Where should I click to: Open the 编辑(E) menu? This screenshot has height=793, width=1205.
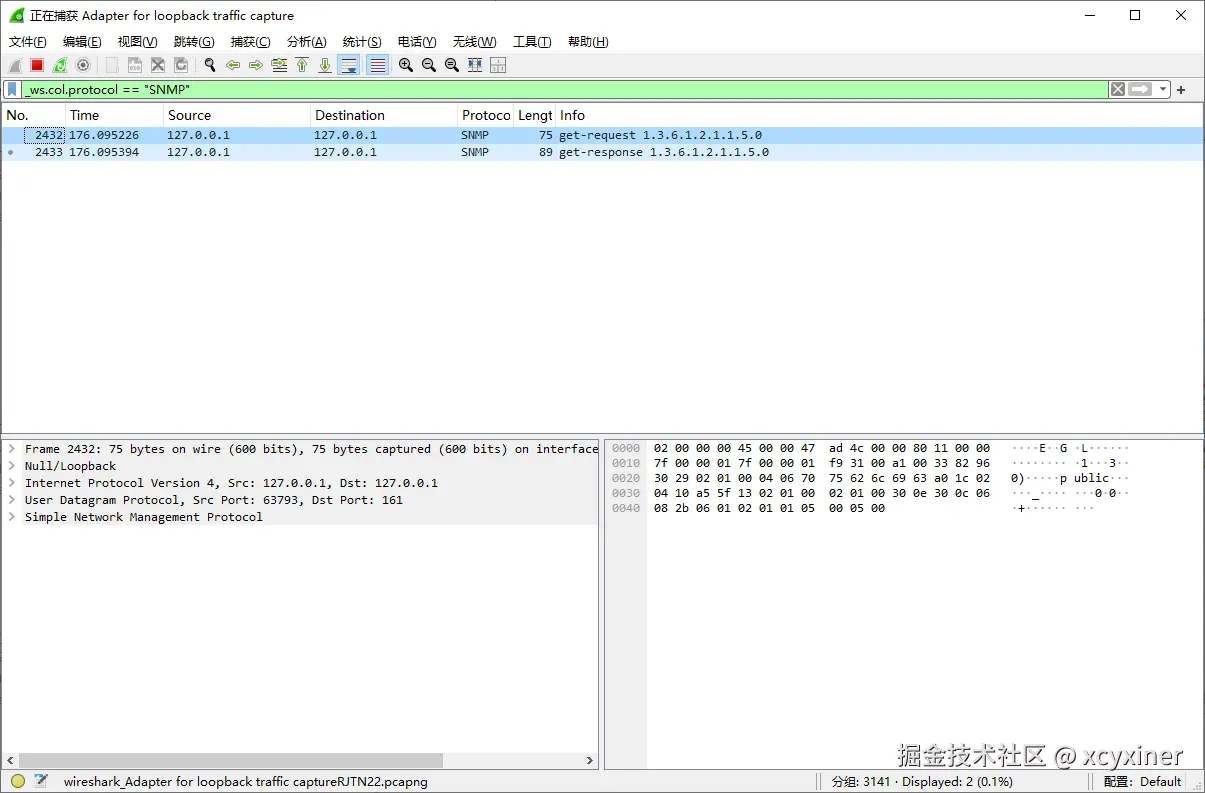[x=82, y=42]
